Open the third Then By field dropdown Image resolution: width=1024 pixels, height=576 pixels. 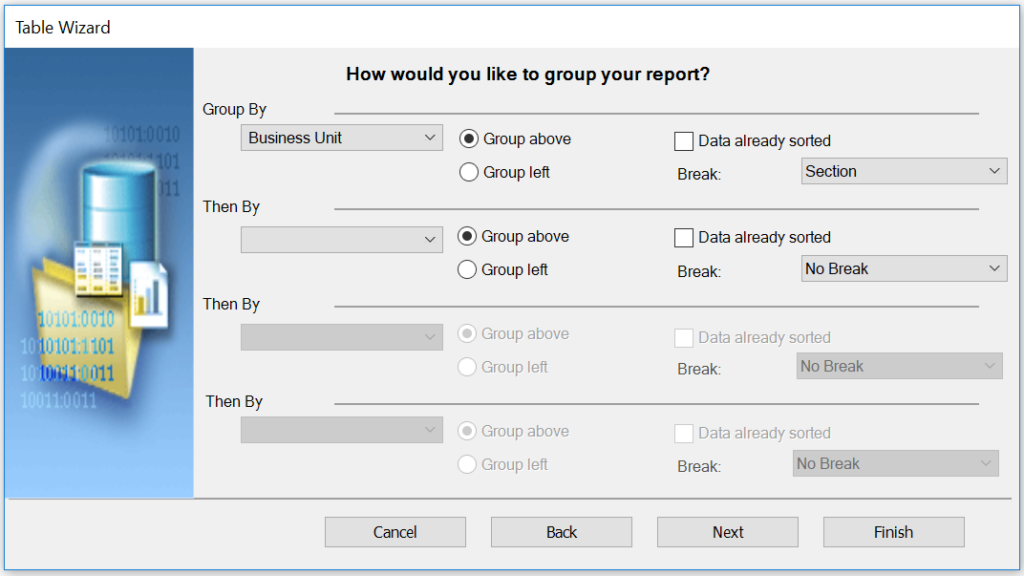342,430
